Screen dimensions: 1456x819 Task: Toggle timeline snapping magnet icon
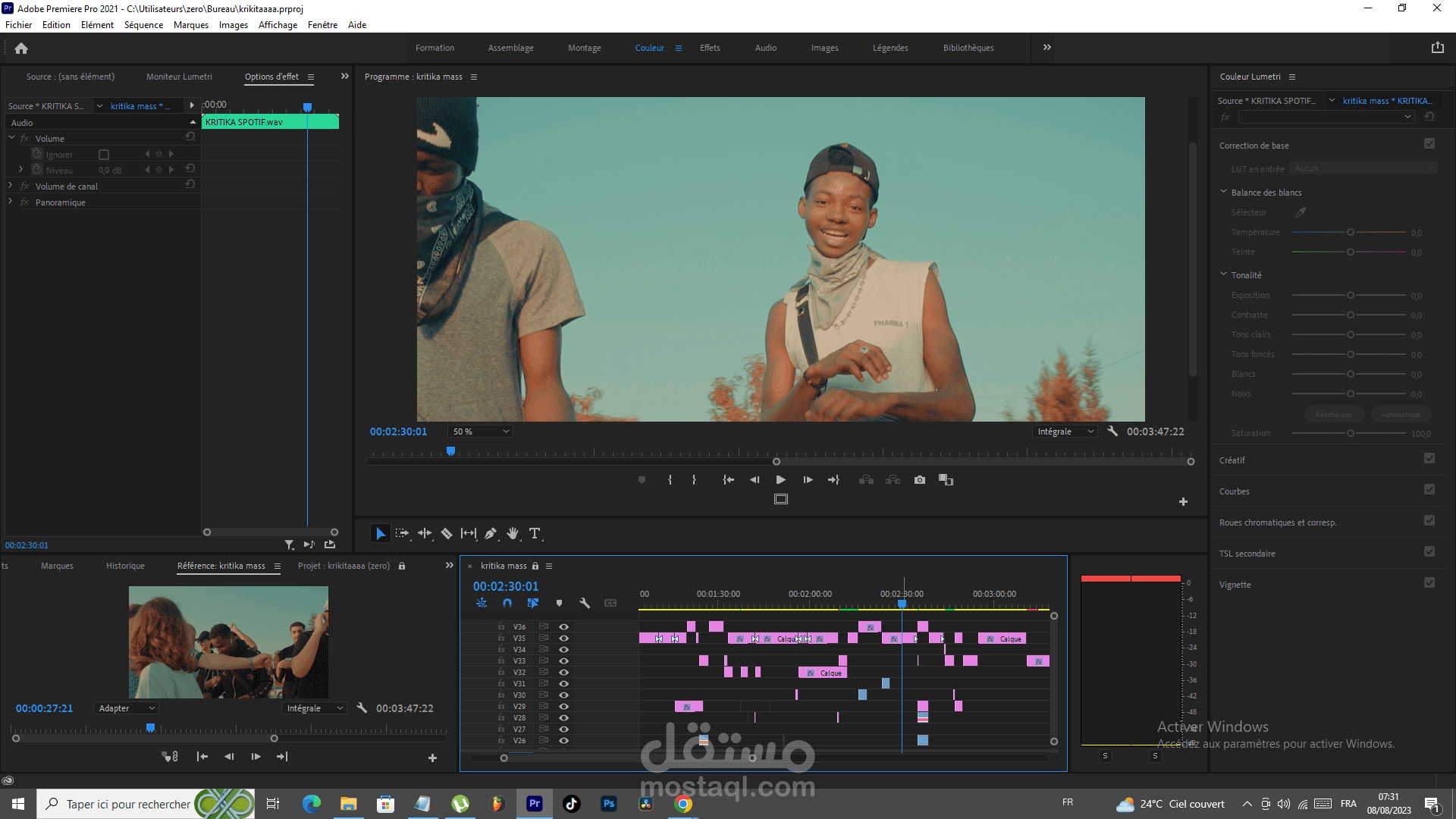507,604
